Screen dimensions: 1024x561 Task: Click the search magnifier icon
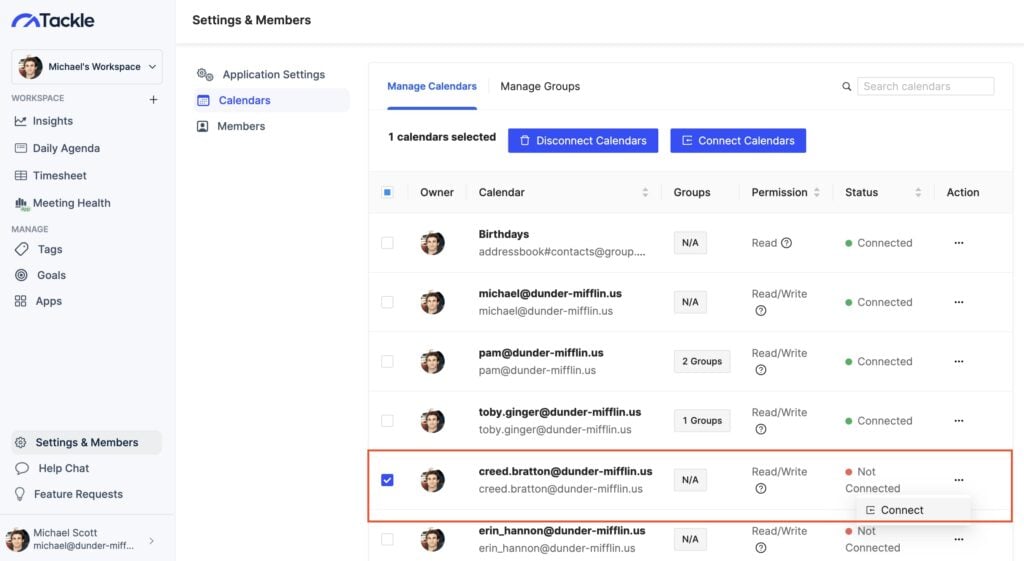click(x=846, y=86)
